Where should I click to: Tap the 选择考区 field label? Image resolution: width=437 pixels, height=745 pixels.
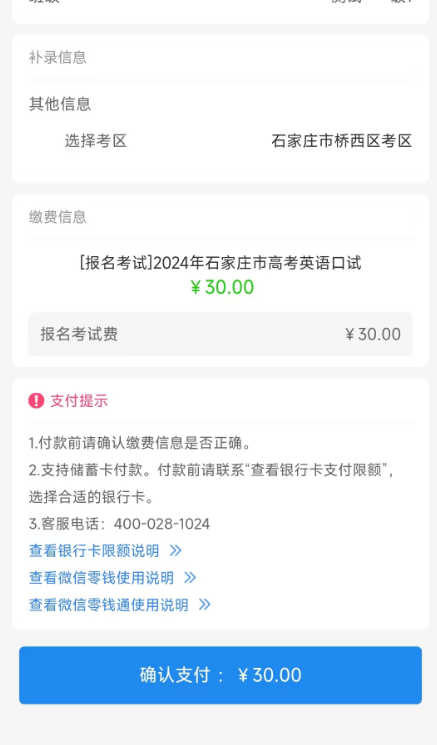point(96,141)
